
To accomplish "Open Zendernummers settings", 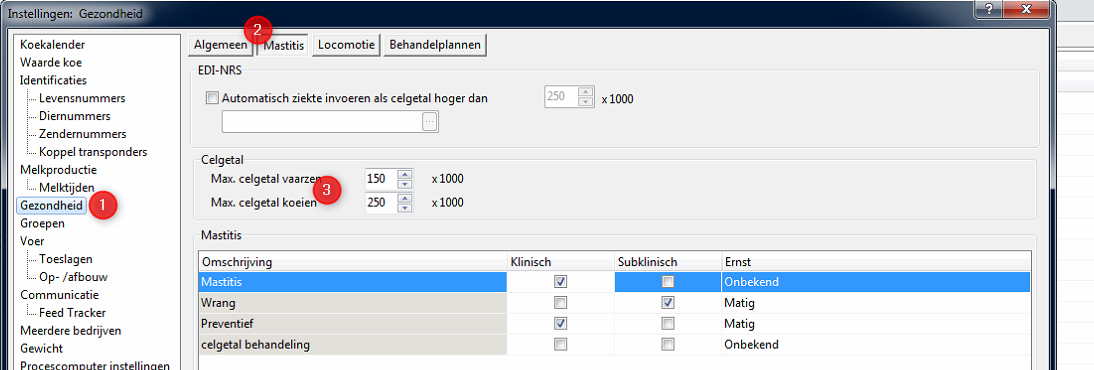I will click(83, 133).
